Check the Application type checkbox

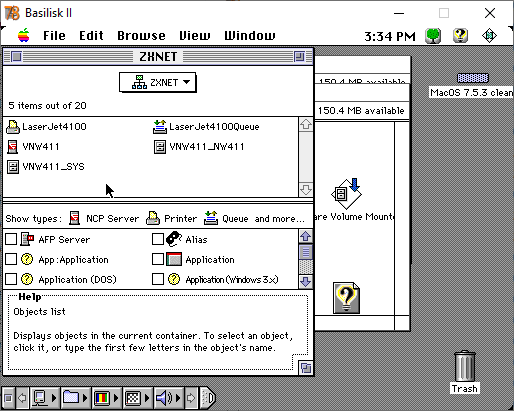(158, 259)
